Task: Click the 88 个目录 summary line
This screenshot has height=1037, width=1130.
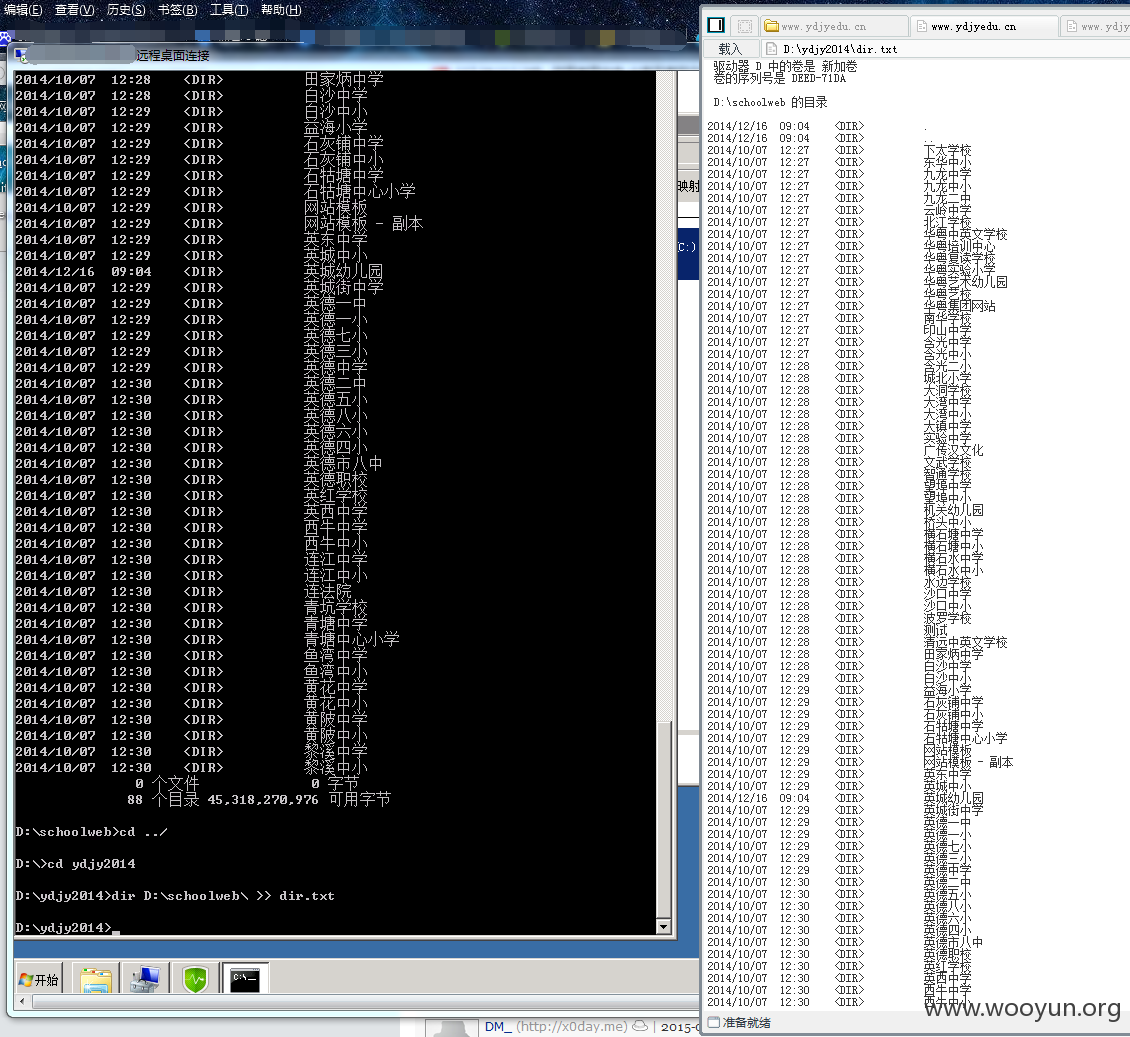Action: 259,799
